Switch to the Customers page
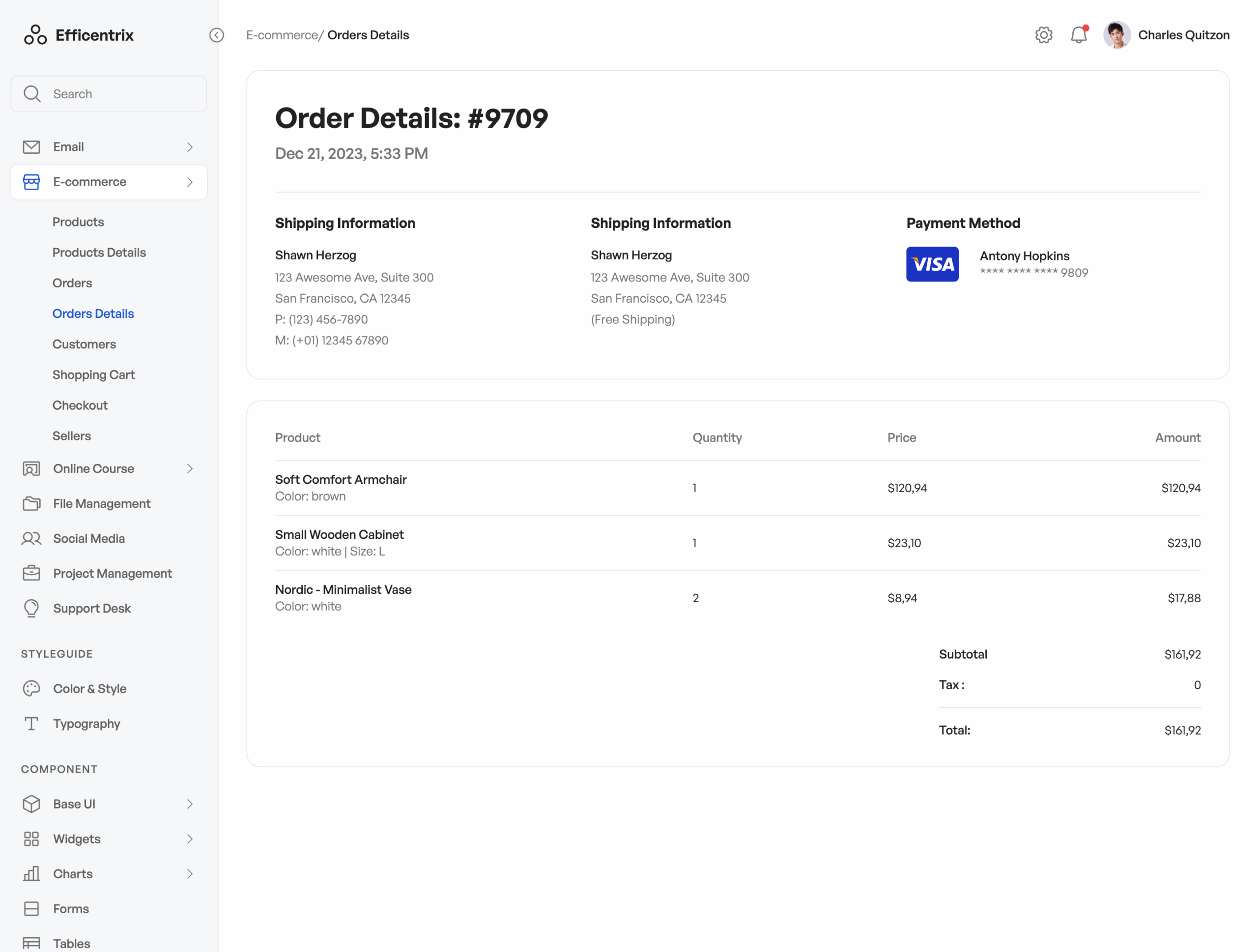 (x=84, y=344)
